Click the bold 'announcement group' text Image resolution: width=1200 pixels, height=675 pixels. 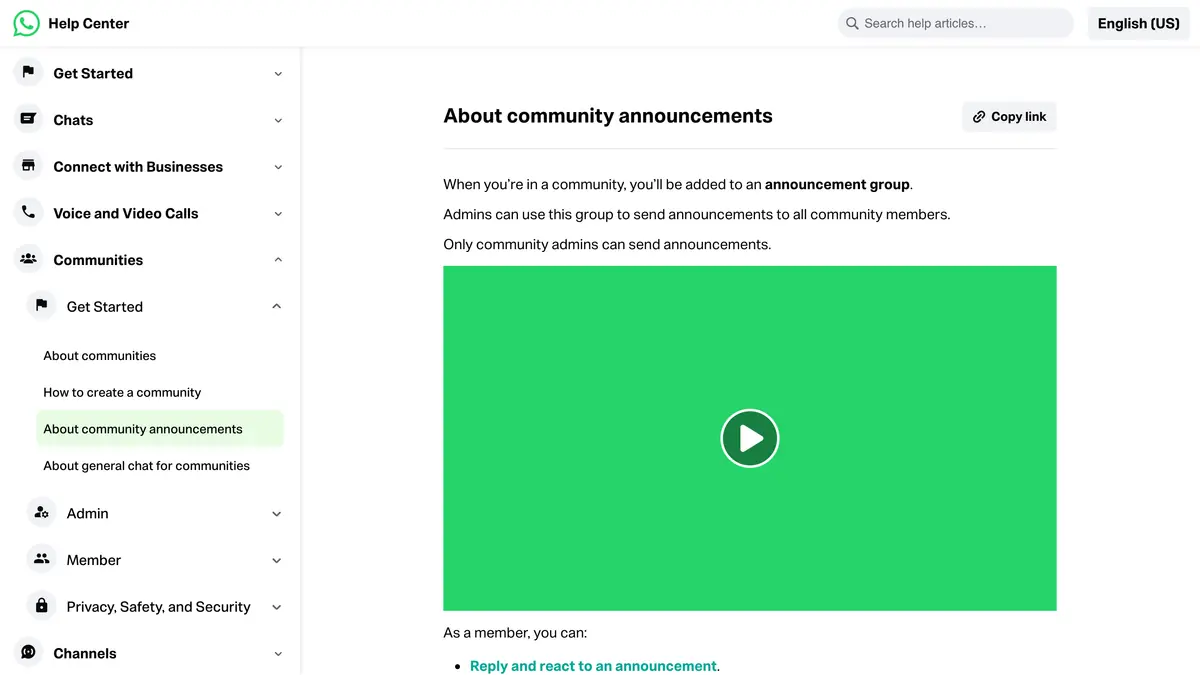837,184
